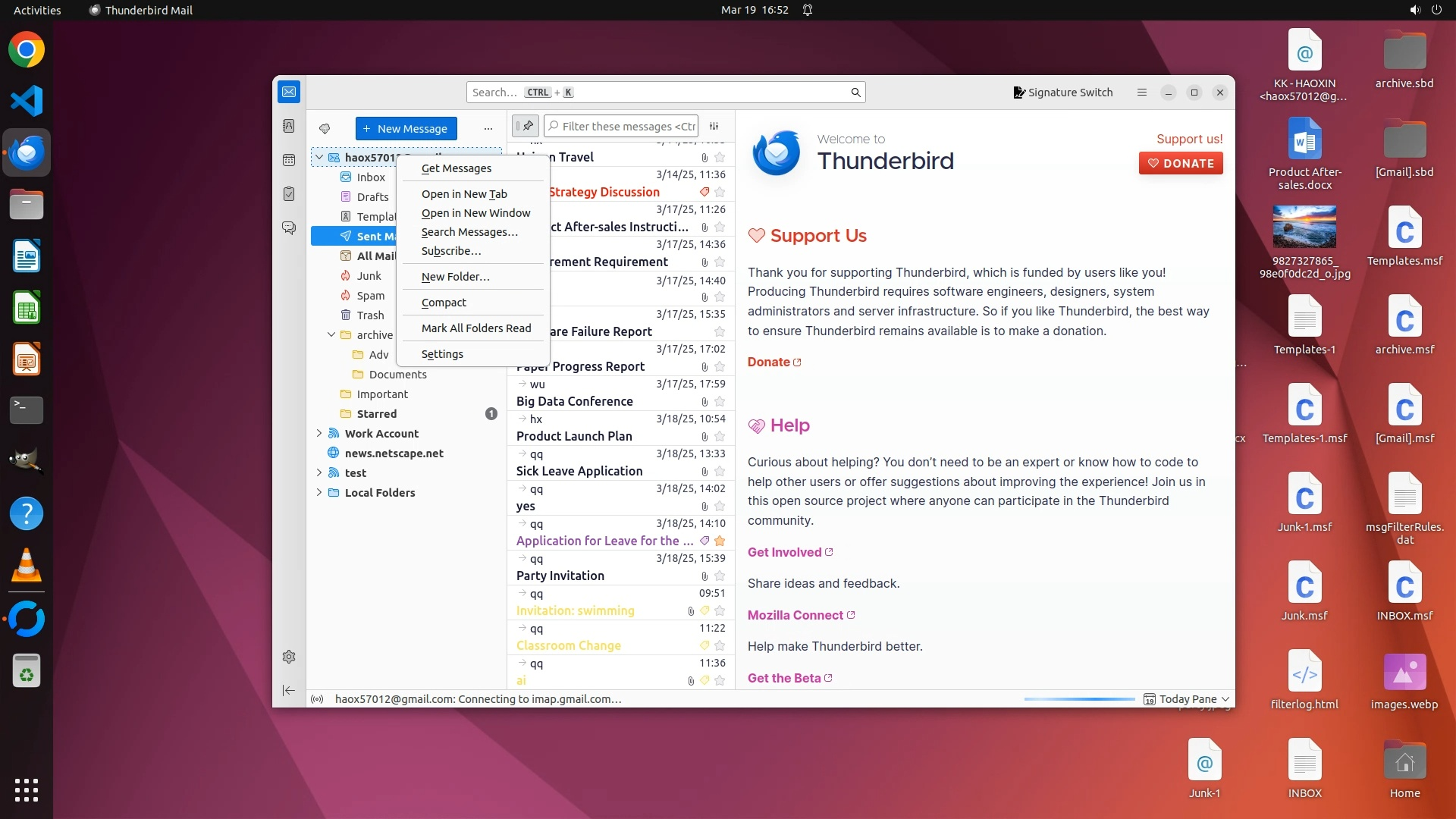Collapse the archive folder

coord(331,335)
